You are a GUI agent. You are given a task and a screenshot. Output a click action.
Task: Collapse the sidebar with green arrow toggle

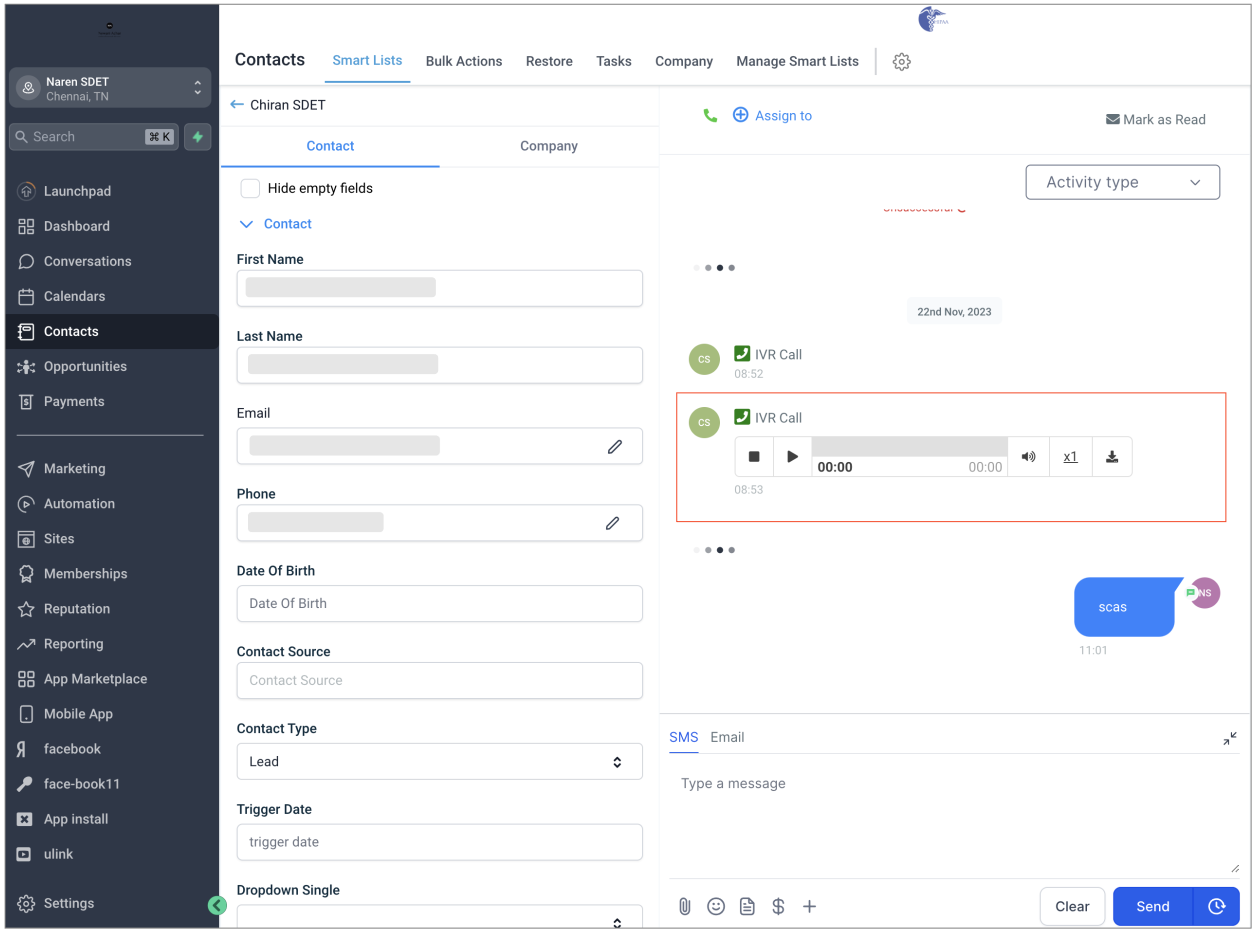[217, 905]
